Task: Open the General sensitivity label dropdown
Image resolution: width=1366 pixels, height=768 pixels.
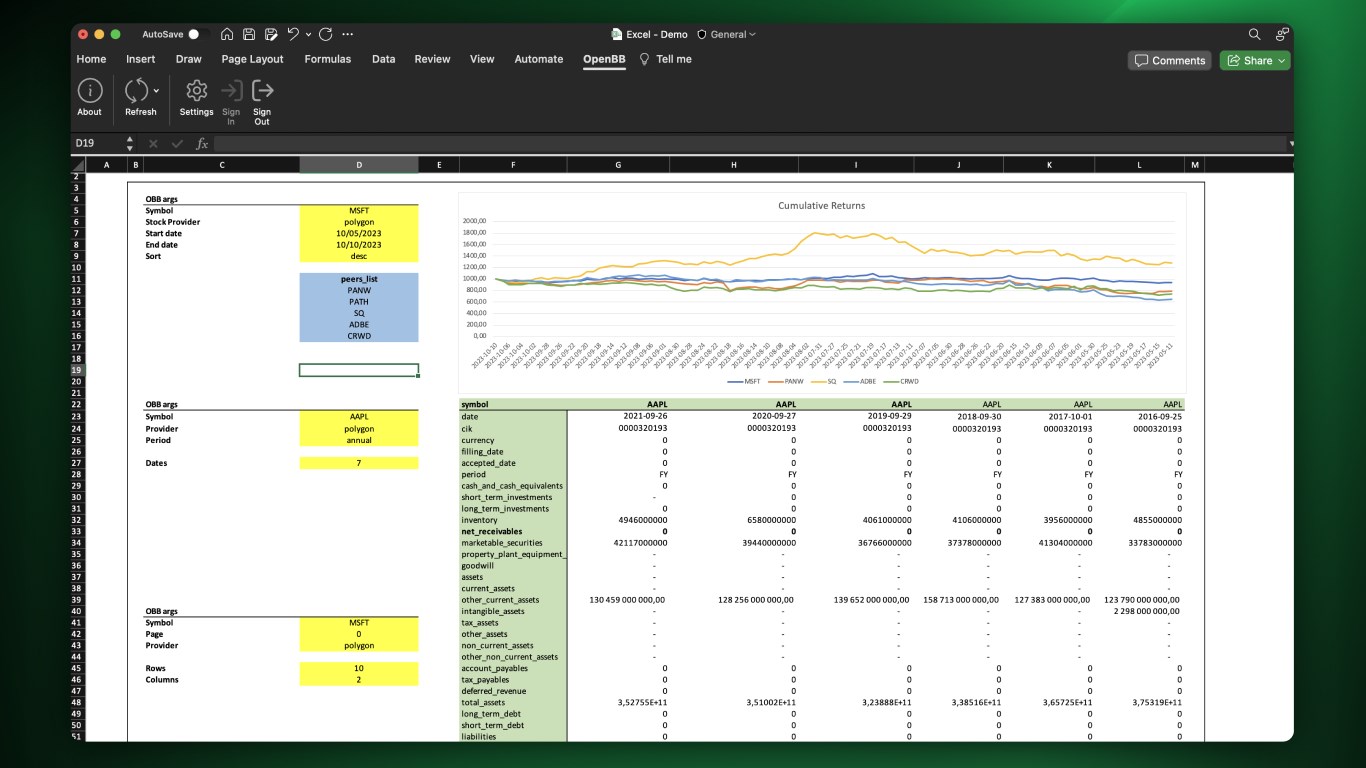Action: point(727,34)
